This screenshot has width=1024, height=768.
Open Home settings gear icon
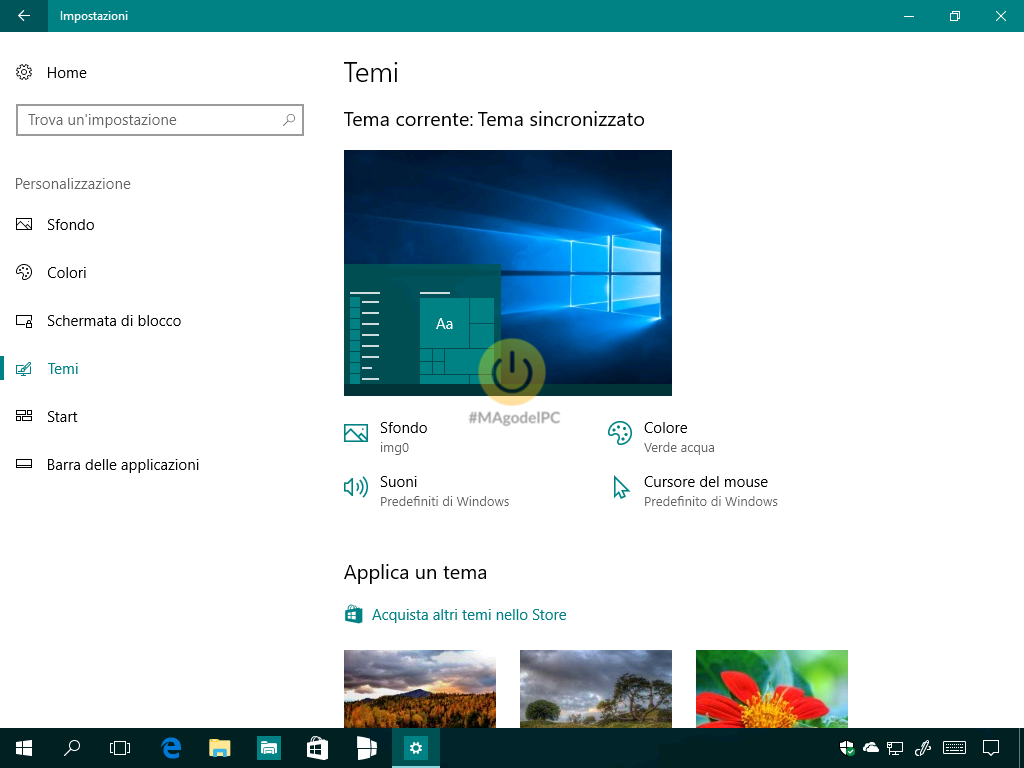(x=24, y=72)
